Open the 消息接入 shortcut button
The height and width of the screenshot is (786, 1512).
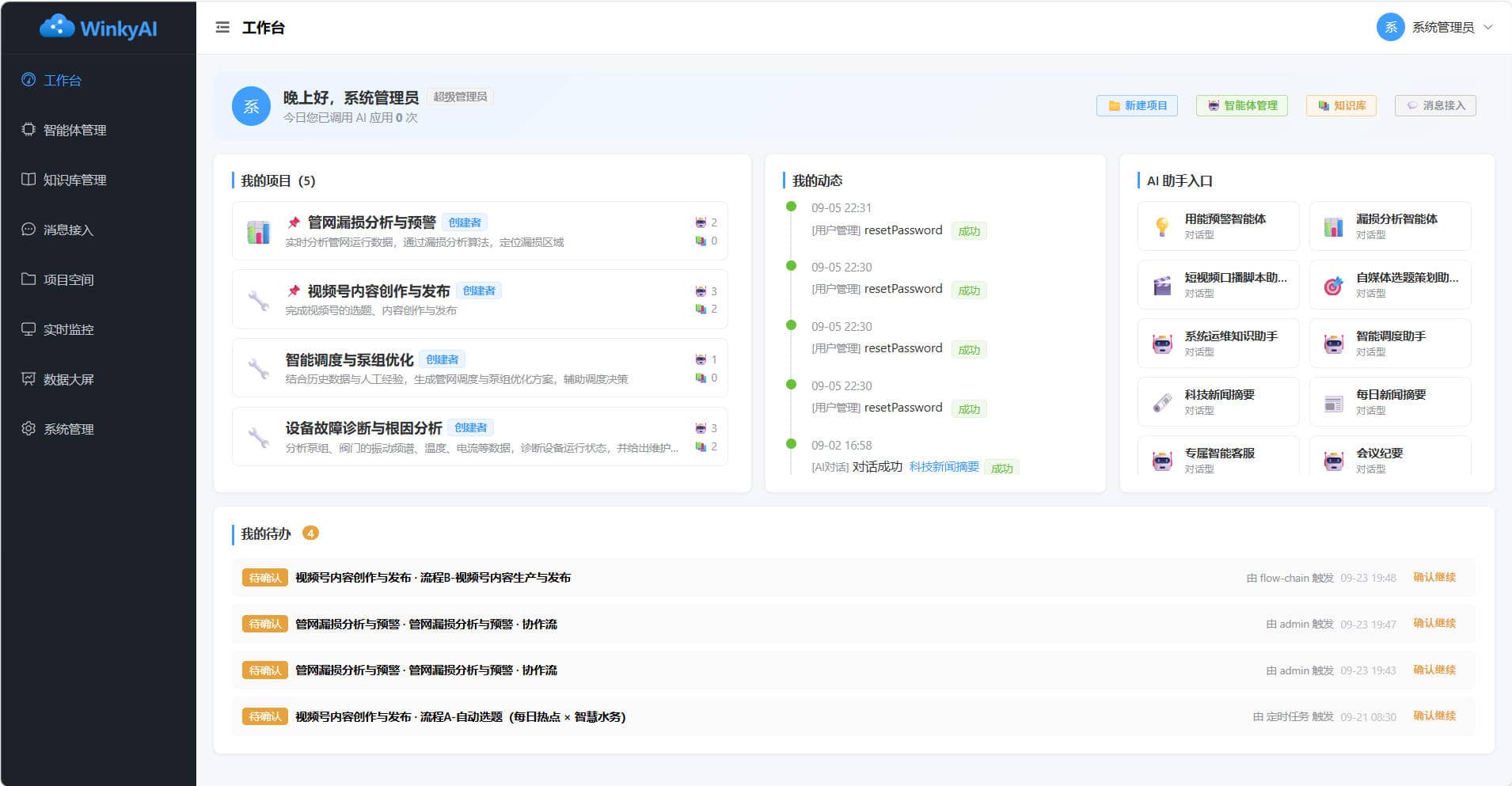click(1435, 105)
